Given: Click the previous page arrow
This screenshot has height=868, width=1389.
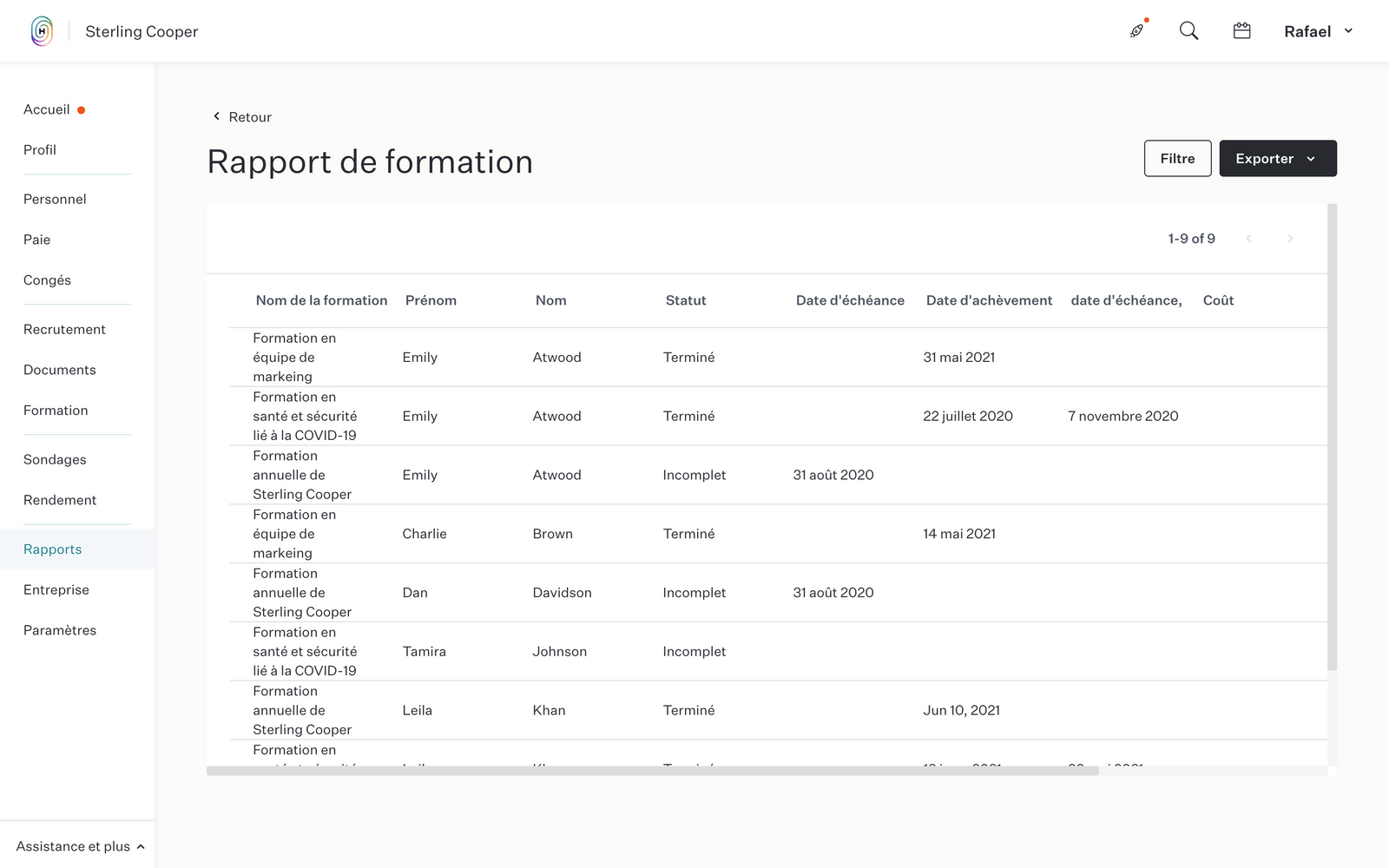Looking at the screenshot, I should (x=1249, y=238).
